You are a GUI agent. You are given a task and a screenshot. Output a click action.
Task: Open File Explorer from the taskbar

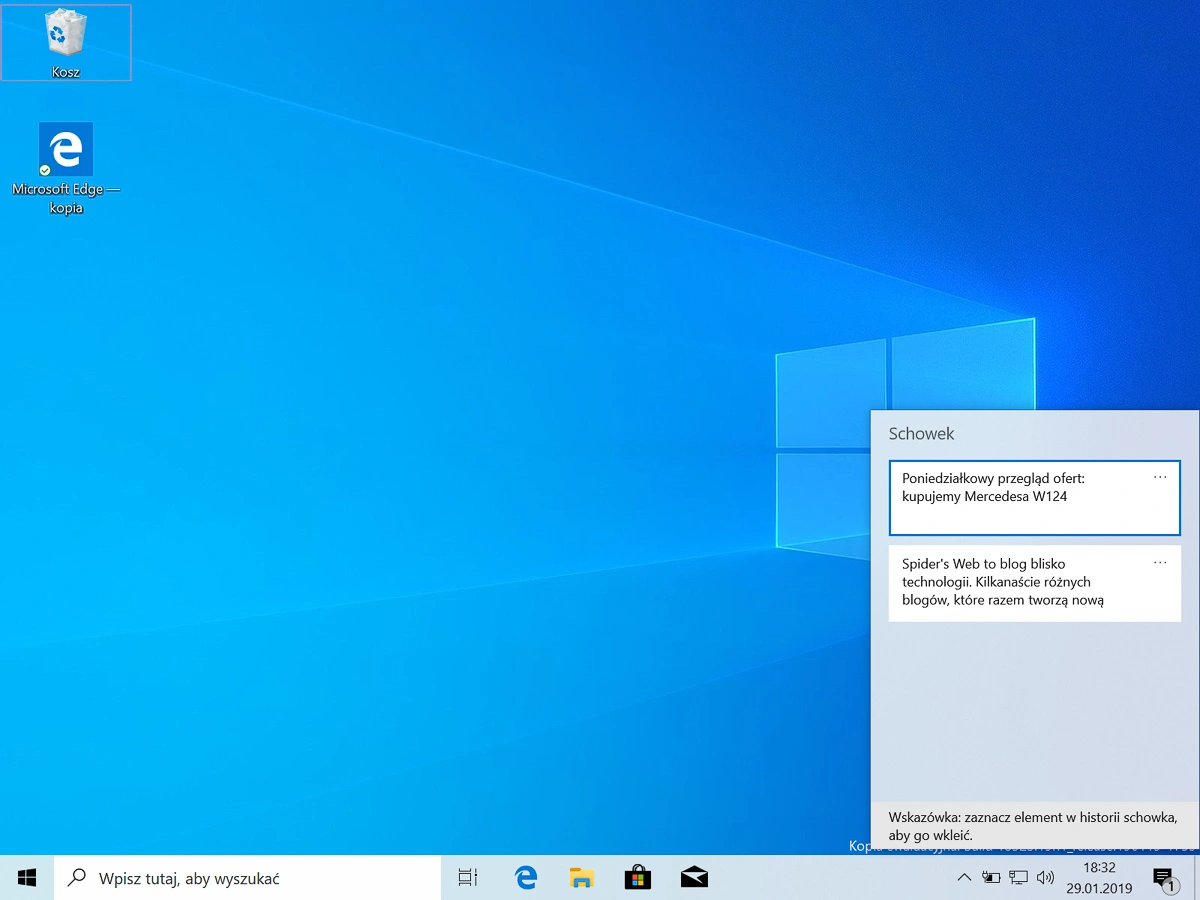tap(582, 878)
